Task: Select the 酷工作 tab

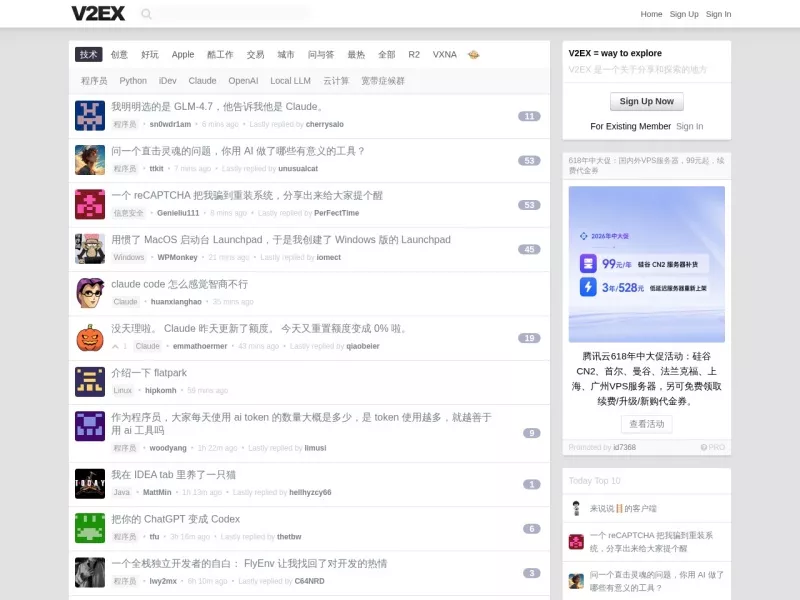Action: (x=220, y=55)
